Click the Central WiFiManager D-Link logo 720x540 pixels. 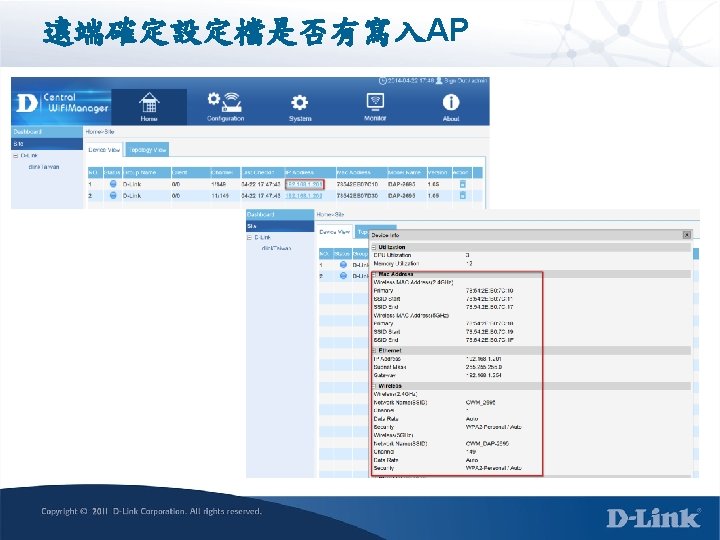click(x=62, y=103)
